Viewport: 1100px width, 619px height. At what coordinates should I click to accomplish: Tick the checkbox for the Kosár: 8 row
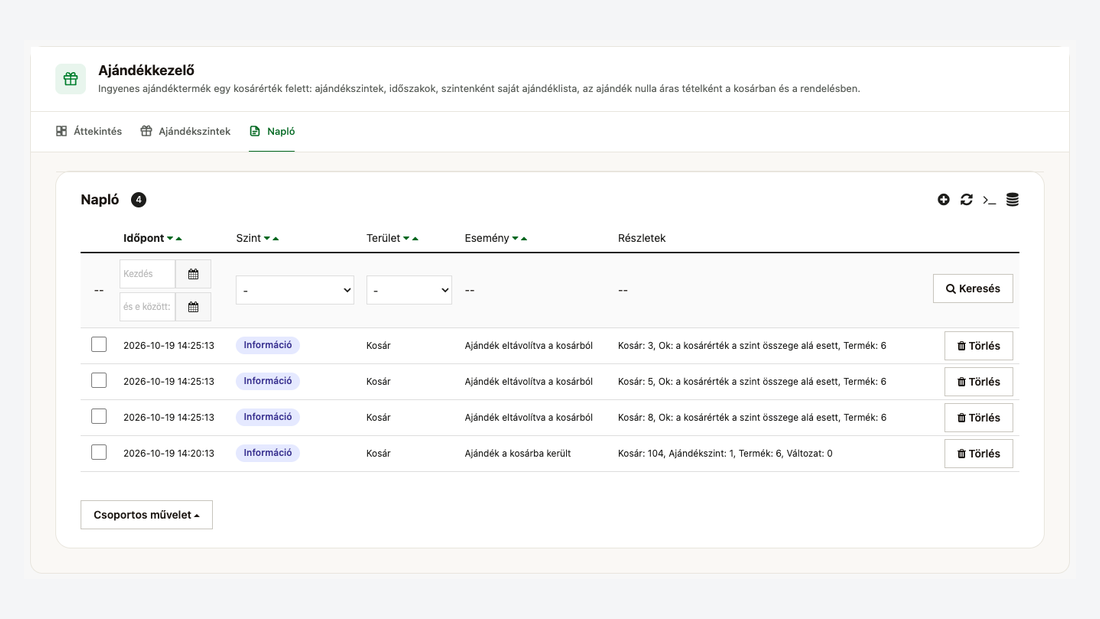[x=99, y=416]
